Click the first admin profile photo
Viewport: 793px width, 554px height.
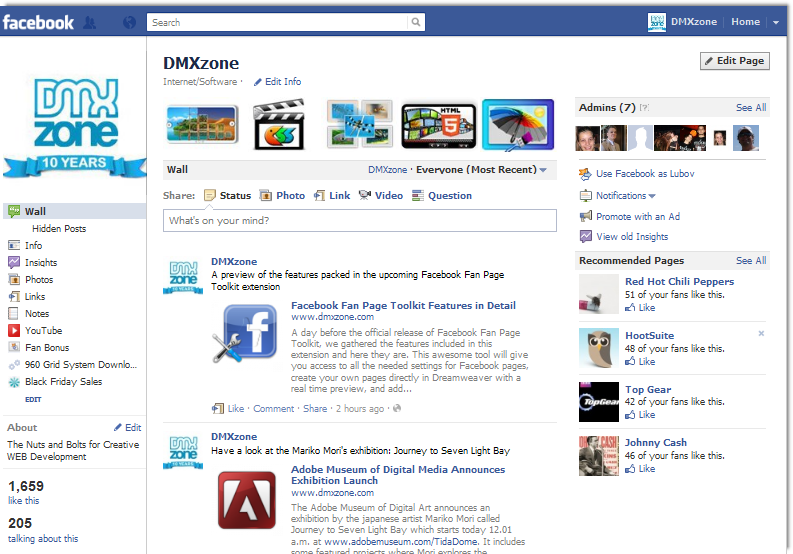tap(588, 138)
